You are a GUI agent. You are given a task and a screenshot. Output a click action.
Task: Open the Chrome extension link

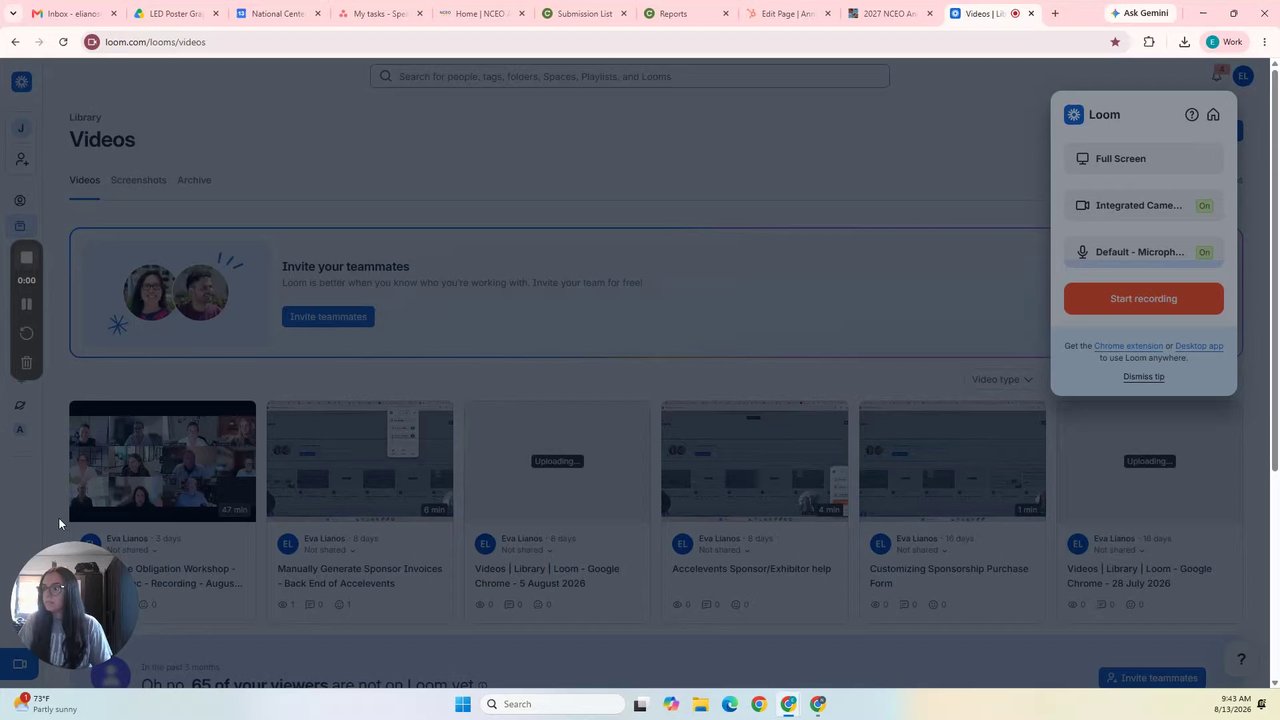pos(1128,346)
